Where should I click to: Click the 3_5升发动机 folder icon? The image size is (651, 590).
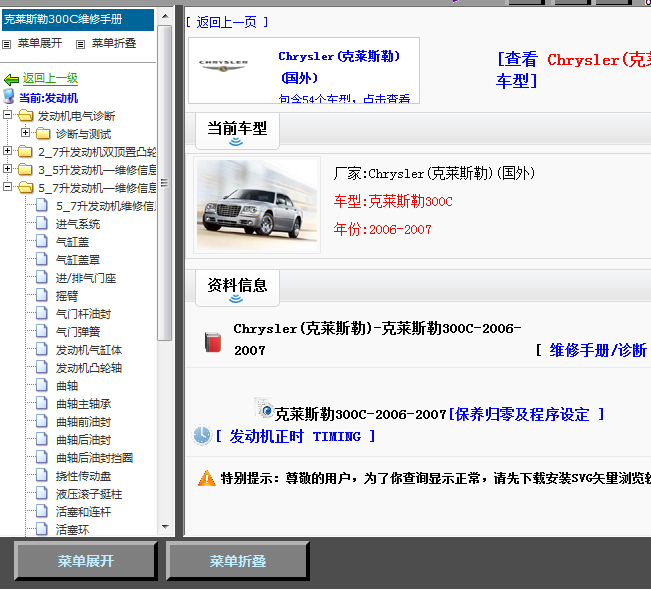click(25, 169)
